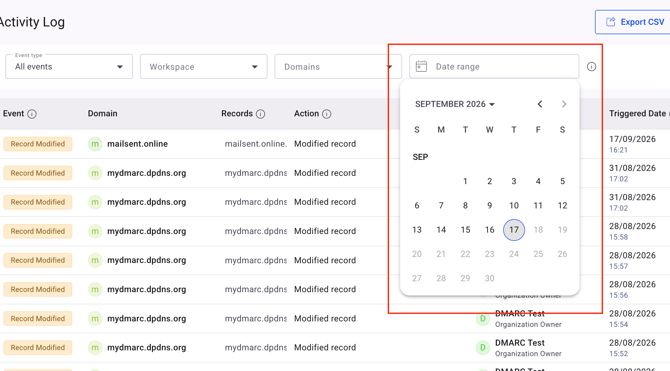Click the mailsent.online. records cell
Screen dimensions: 670x371
(256, 144)
